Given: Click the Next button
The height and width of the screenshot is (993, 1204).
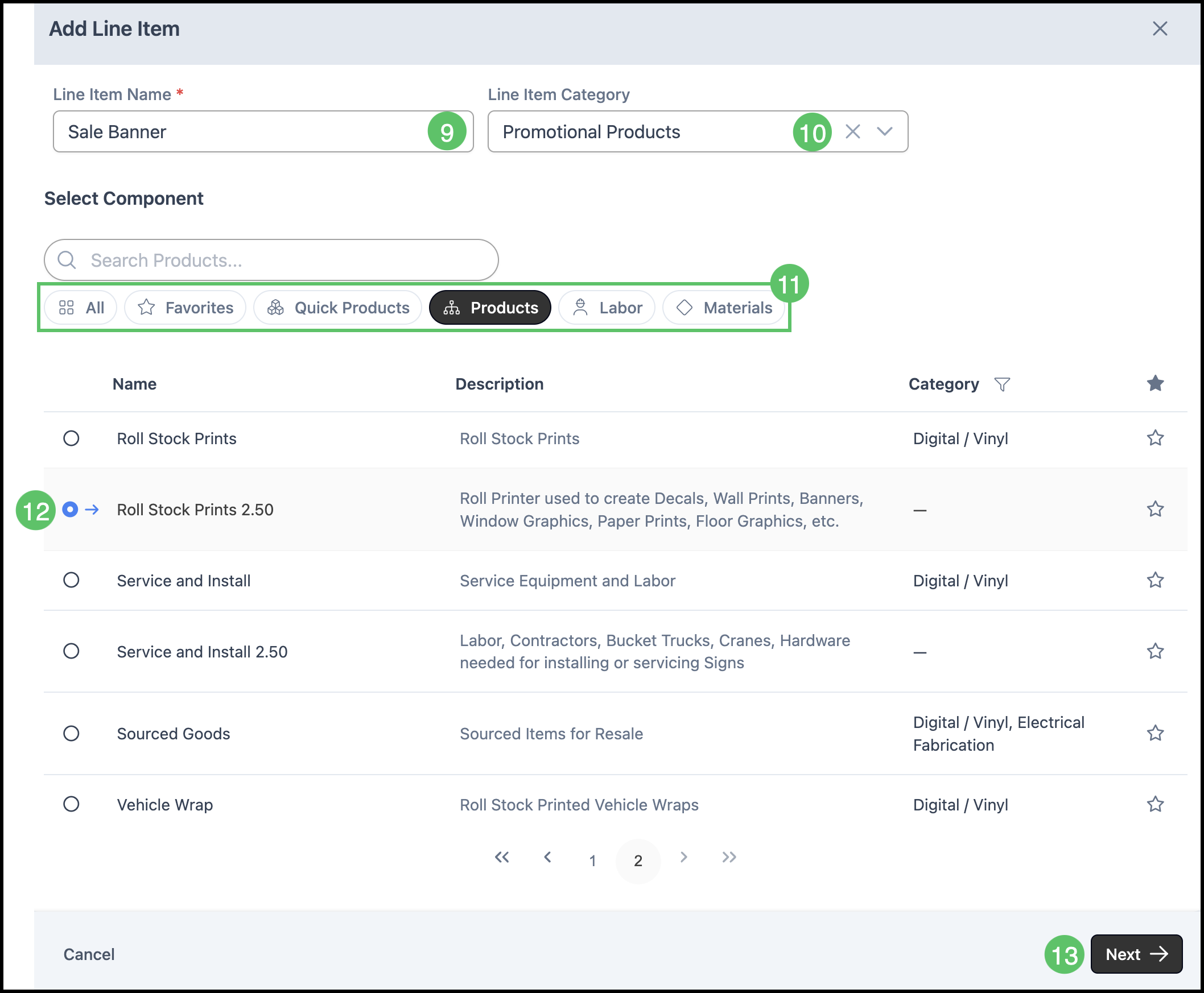Looking at the screenshot, I should pos(1136,954).
